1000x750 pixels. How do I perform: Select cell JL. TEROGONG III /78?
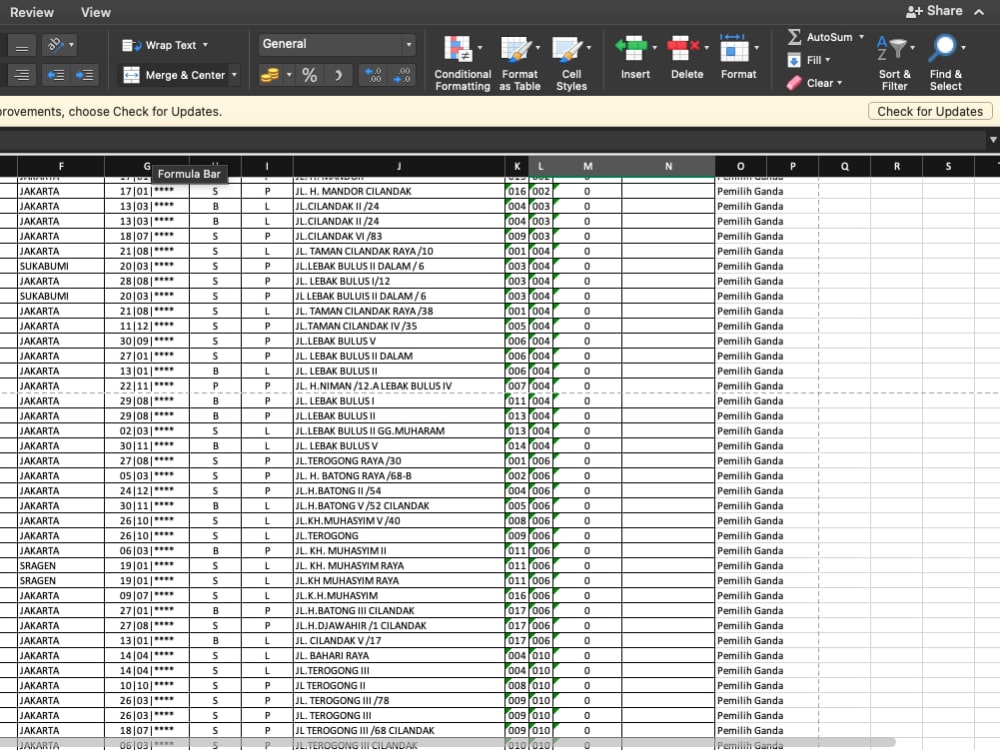pyautogui.click(x=399, y=700)
